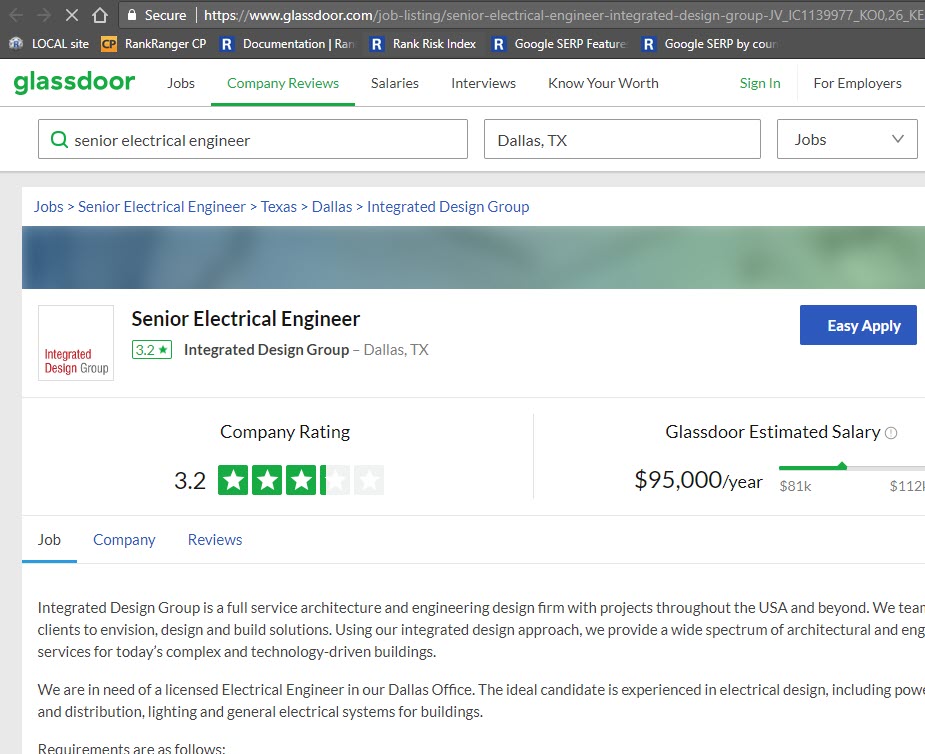Screen dimensions: 925x754
Task: Click Integrated Design Group company name
Action: [267, 350]
